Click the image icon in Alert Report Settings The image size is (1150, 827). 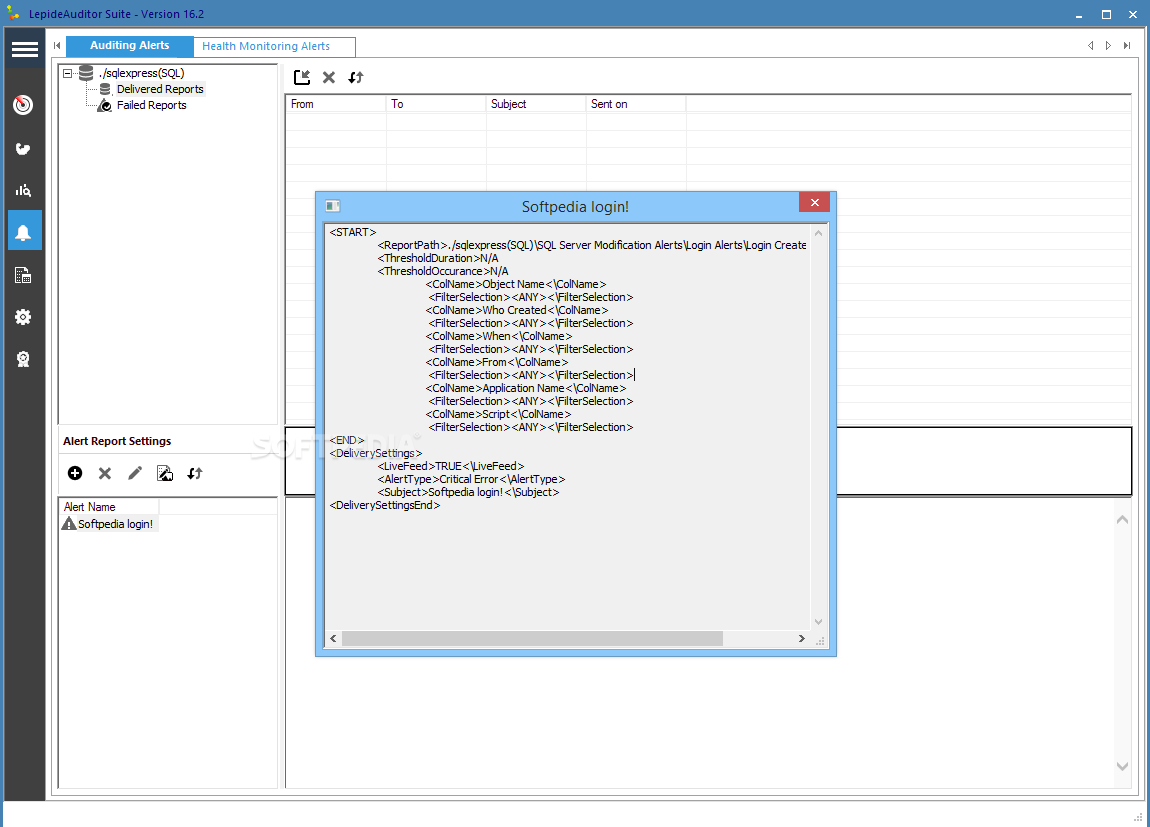coord(165,473)
